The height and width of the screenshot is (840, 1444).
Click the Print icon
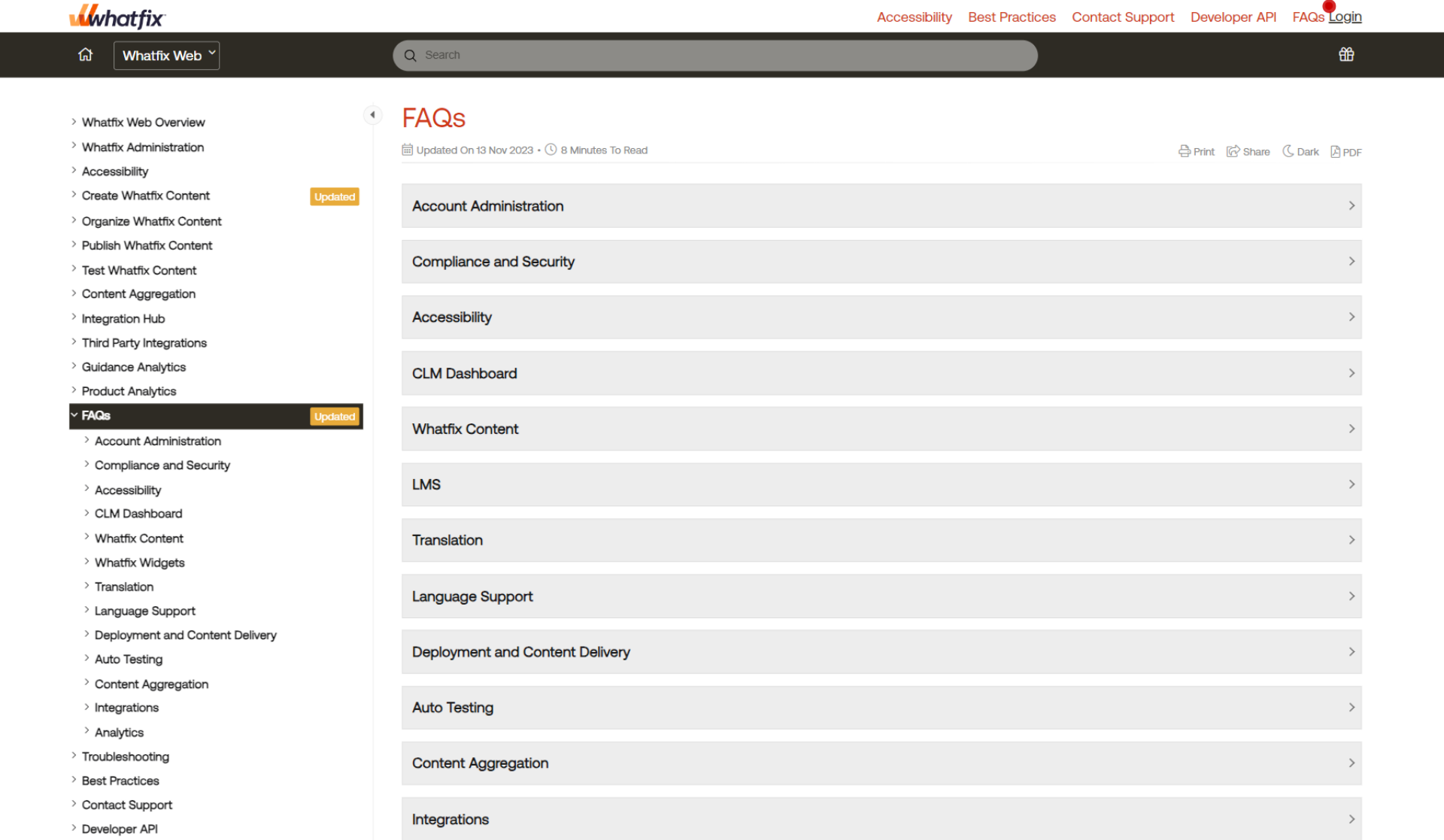click(1196, 151)
